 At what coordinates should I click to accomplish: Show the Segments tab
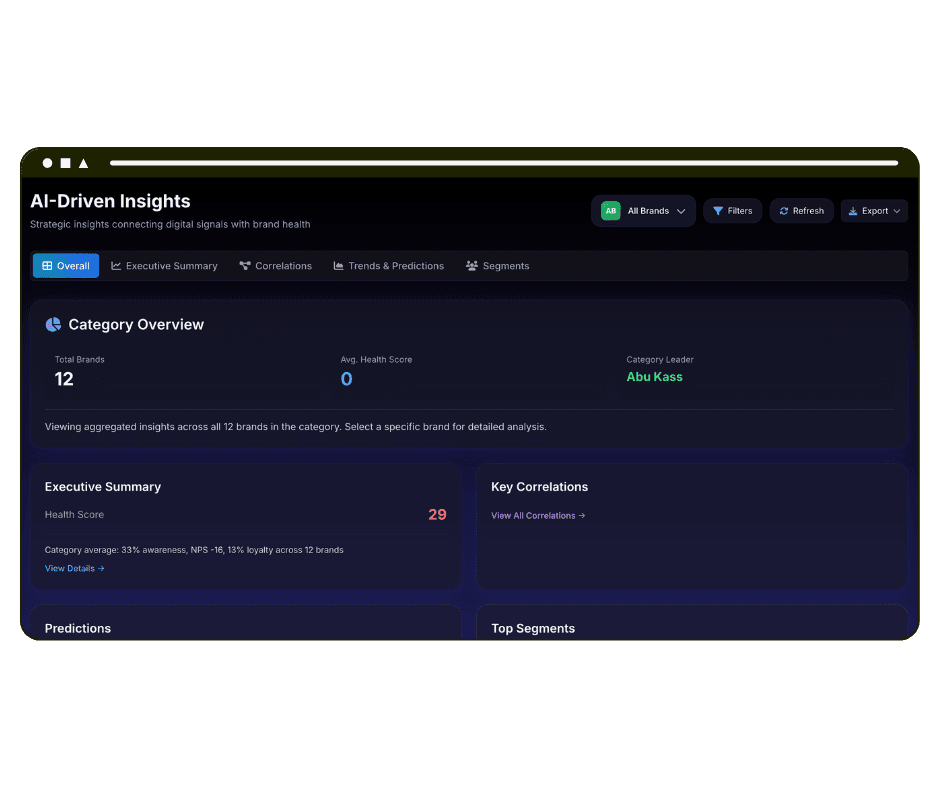[498, 266]
